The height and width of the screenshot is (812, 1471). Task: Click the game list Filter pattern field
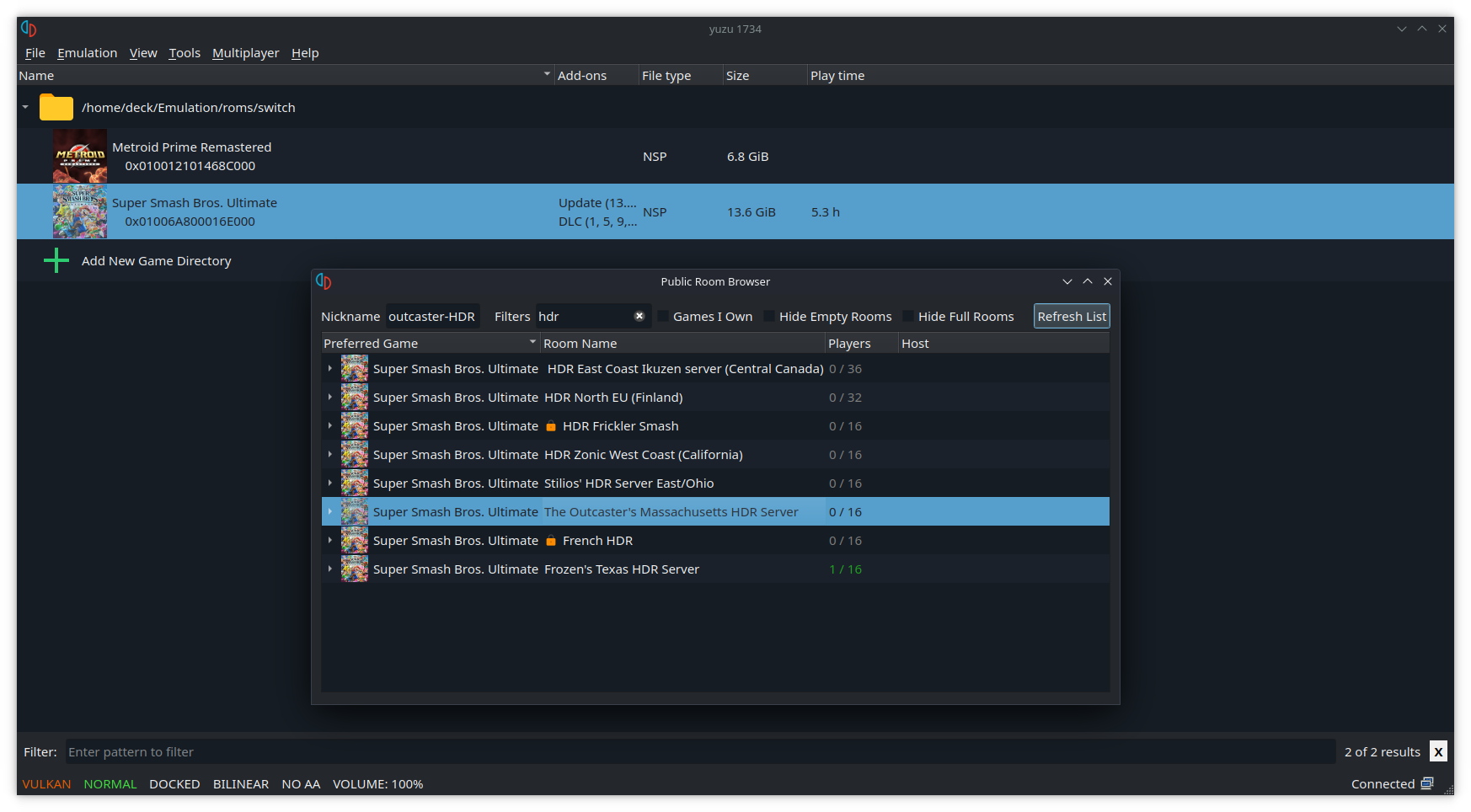pos(701,752)
